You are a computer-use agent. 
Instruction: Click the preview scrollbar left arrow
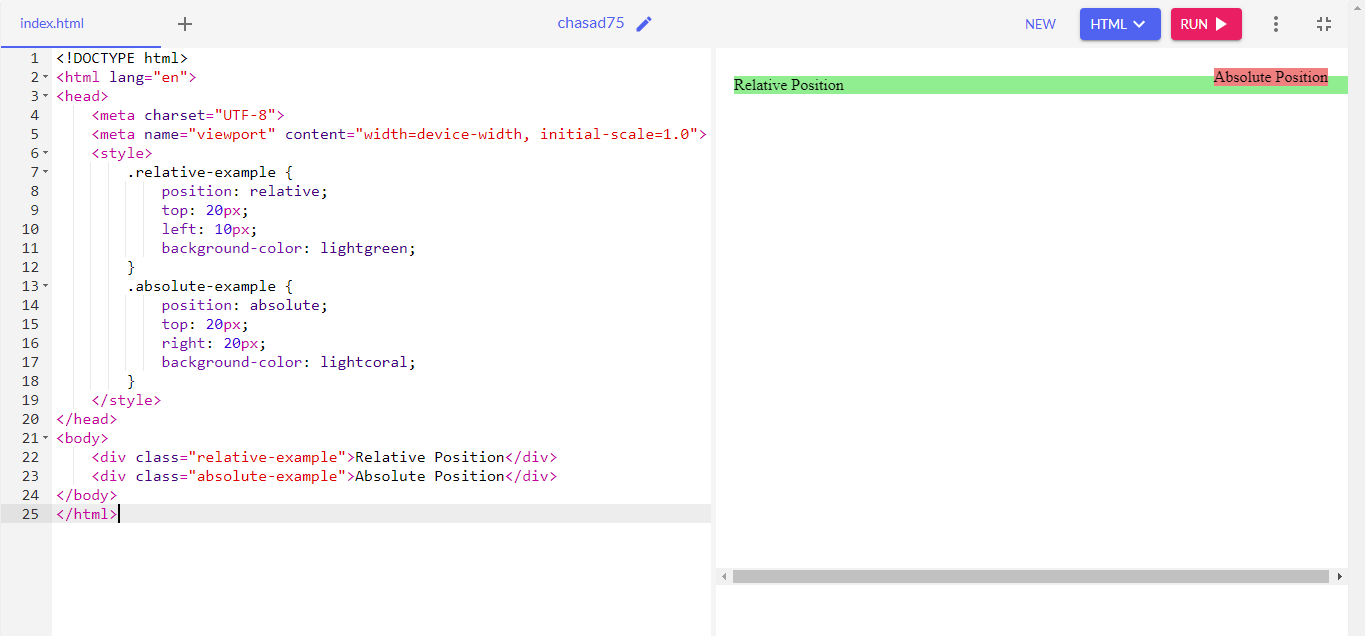pyautogui.click(x=724, y=577)
